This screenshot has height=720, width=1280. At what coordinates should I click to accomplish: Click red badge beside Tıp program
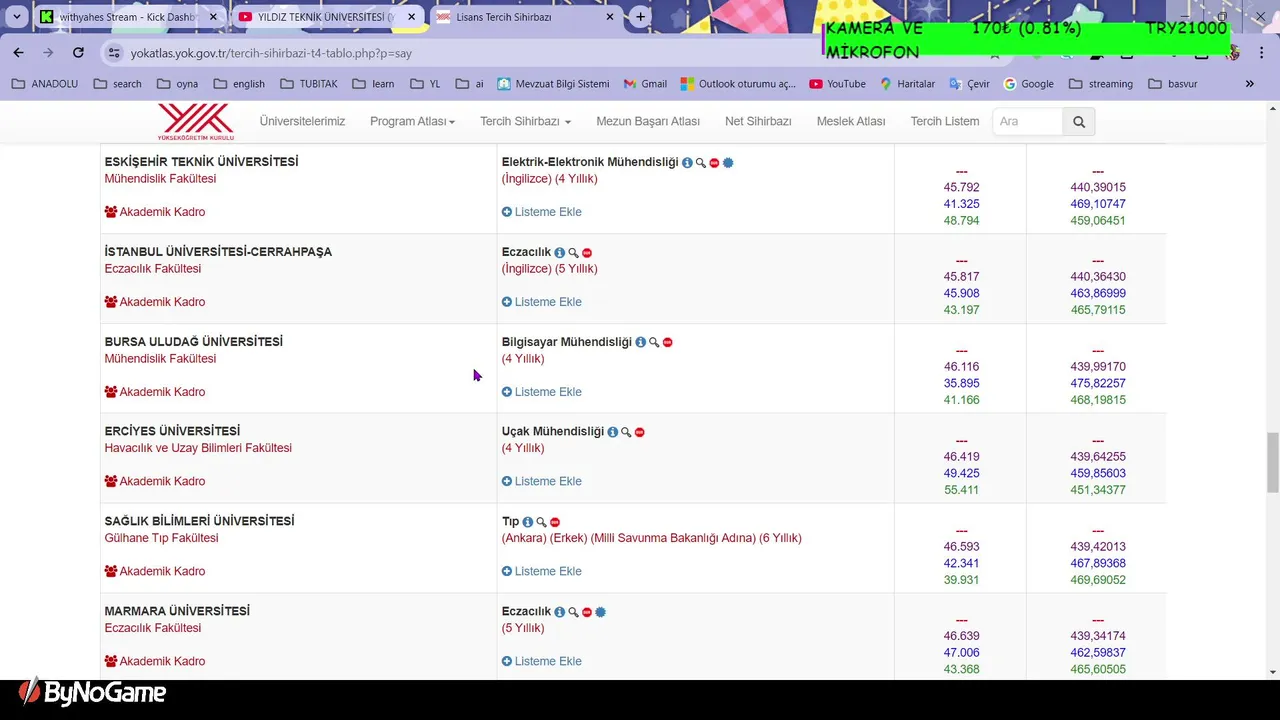point(554,522)
